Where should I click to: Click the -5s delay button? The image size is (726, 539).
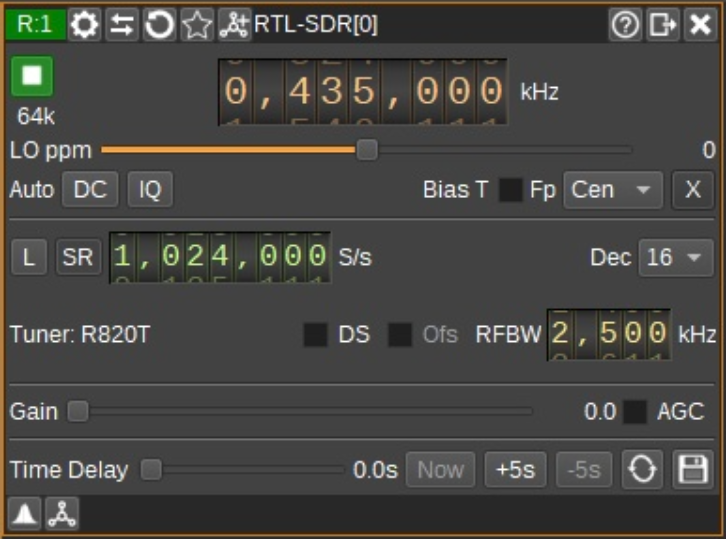[584, 470]
